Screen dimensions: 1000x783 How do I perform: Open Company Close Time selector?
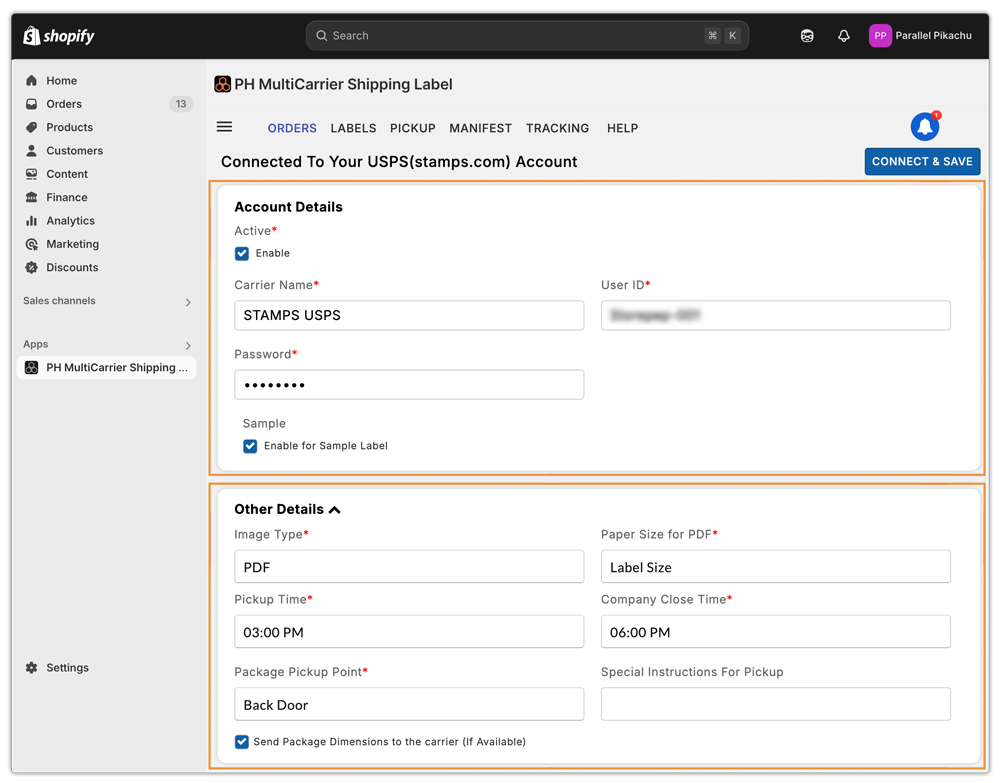coord(776,632)
